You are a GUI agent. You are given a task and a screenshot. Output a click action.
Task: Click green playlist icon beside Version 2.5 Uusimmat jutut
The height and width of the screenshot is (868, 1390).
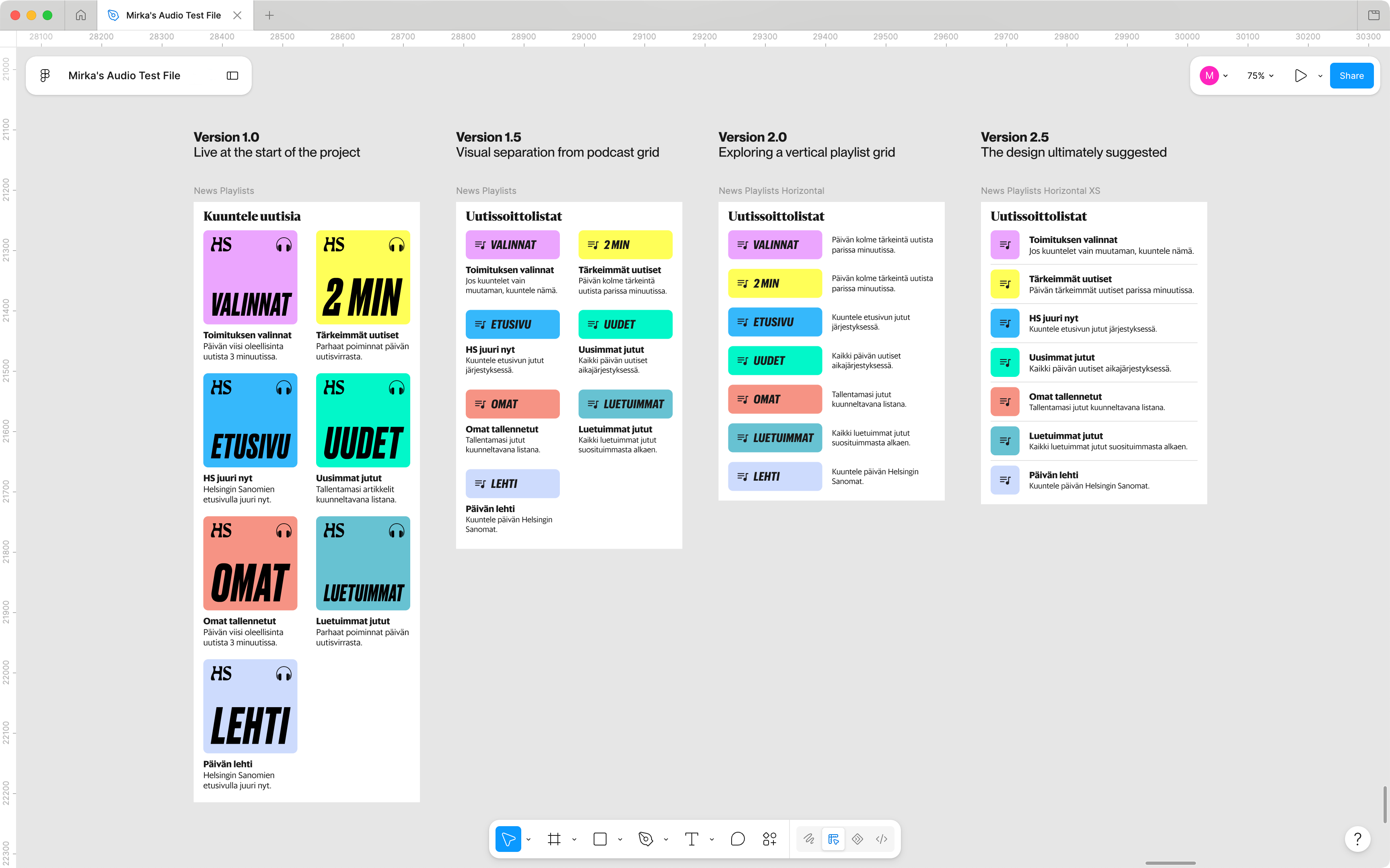click(x=1005, y=362)
